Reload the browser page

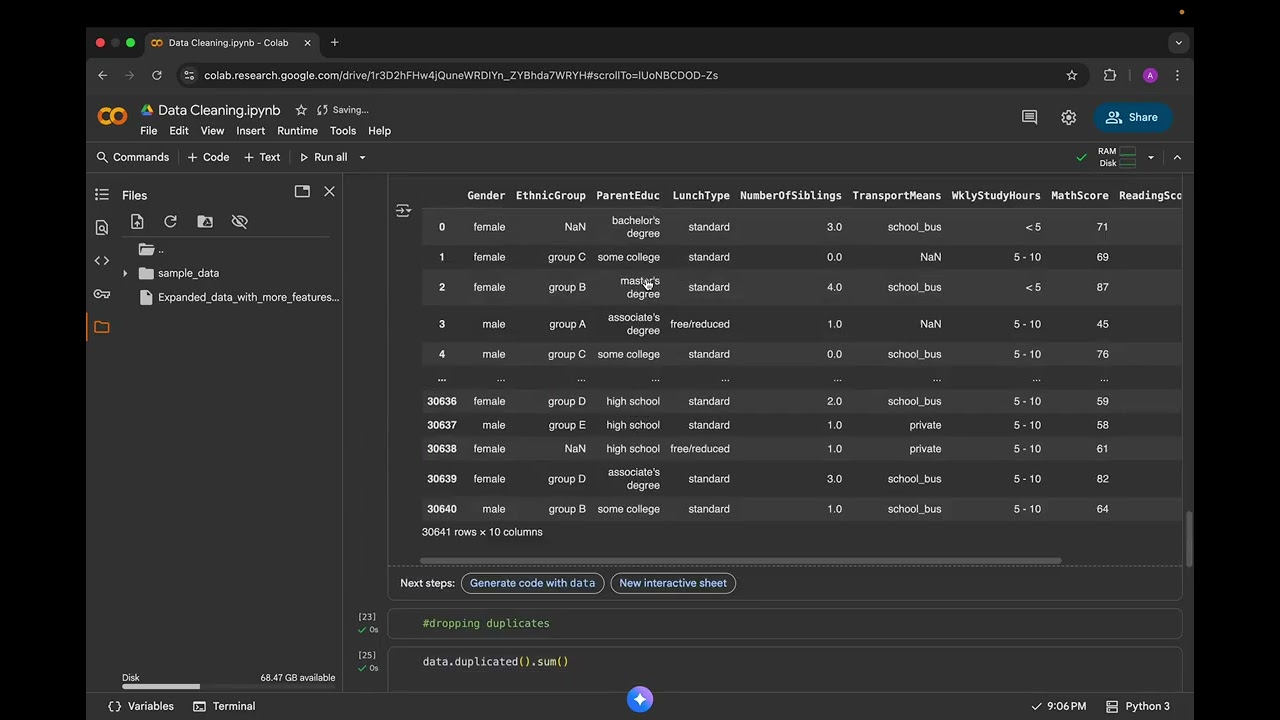(157, 75)
